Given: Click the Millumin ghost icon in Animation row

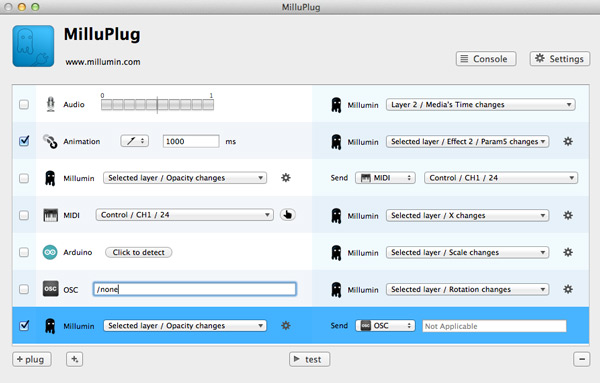Looking at the screenshot, I should pyautogui.click(x=336, y=142).
